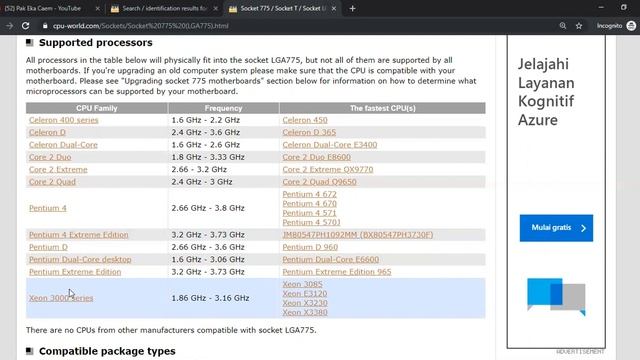Click Jelajahi Layanan Kognitif Azure ad text

tap(546, 92)
